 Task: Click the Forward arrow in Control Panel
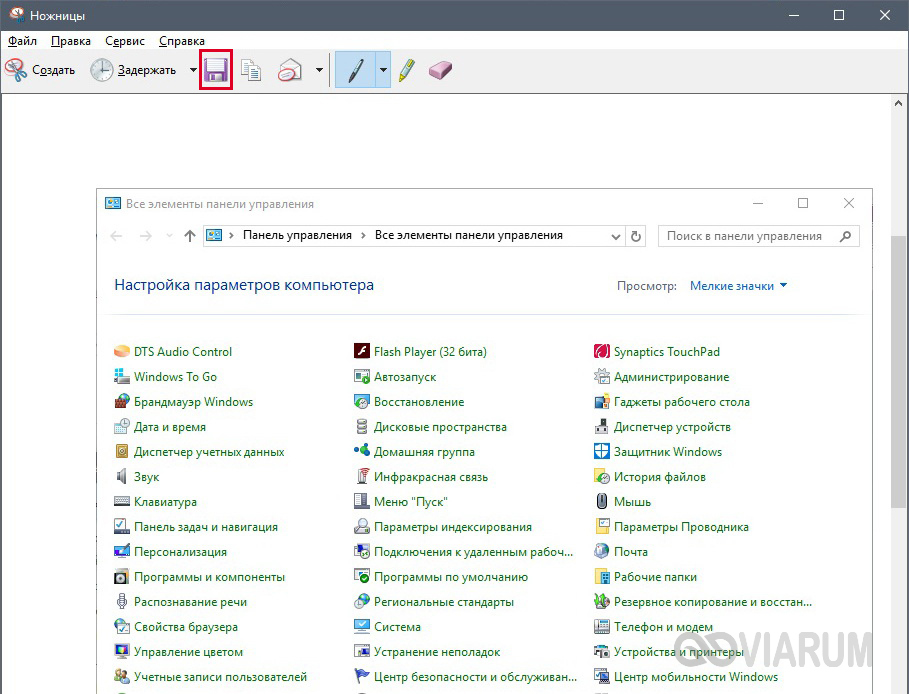(x=146, y=236)
